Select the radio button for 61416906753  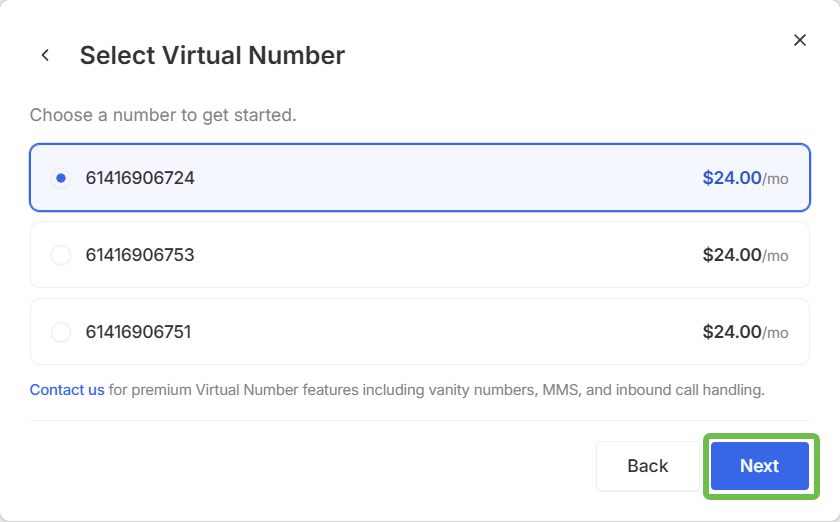61,255
